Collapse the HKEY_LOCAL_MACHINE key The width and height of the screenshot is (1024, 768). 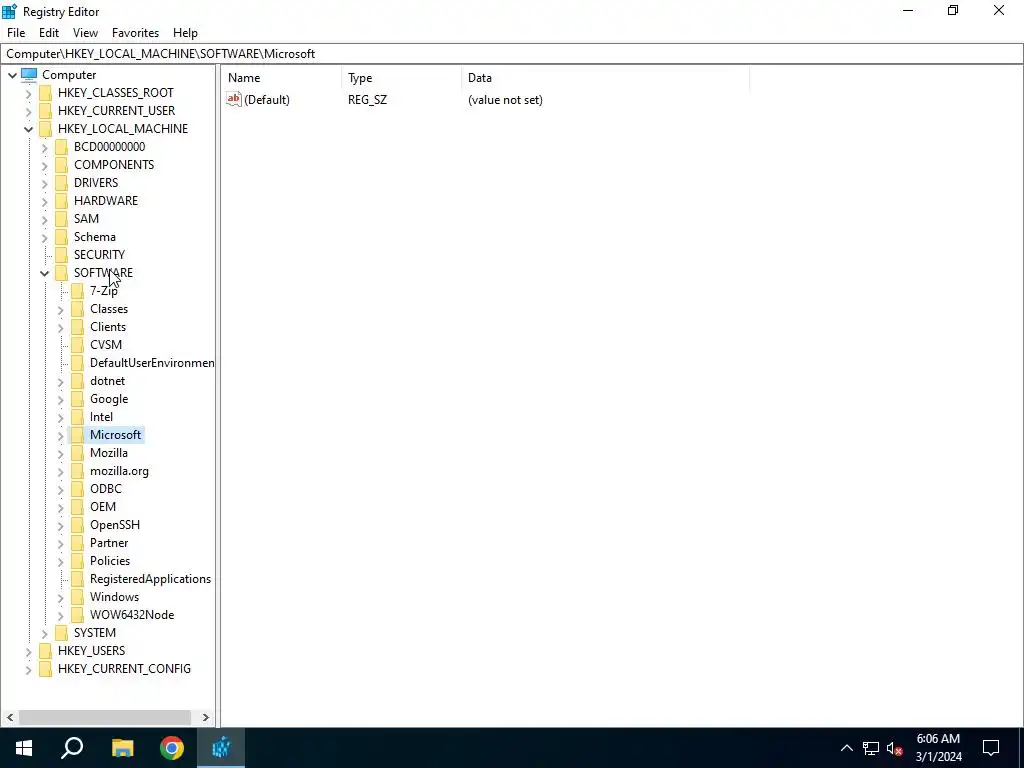(28, 129)
